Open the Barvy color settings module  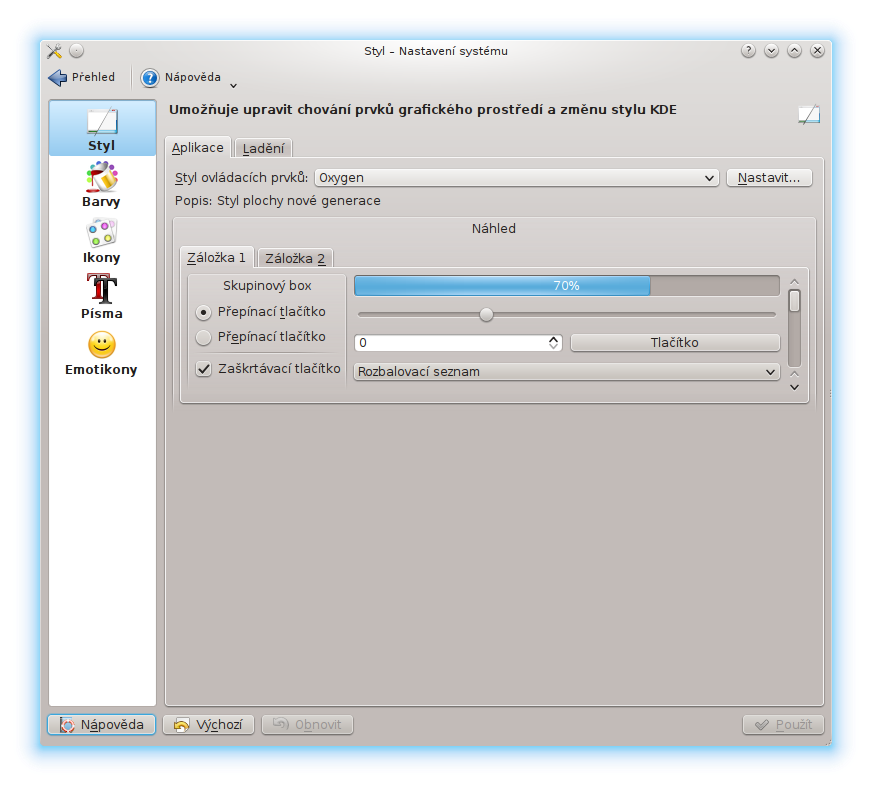tap(101, 185)
